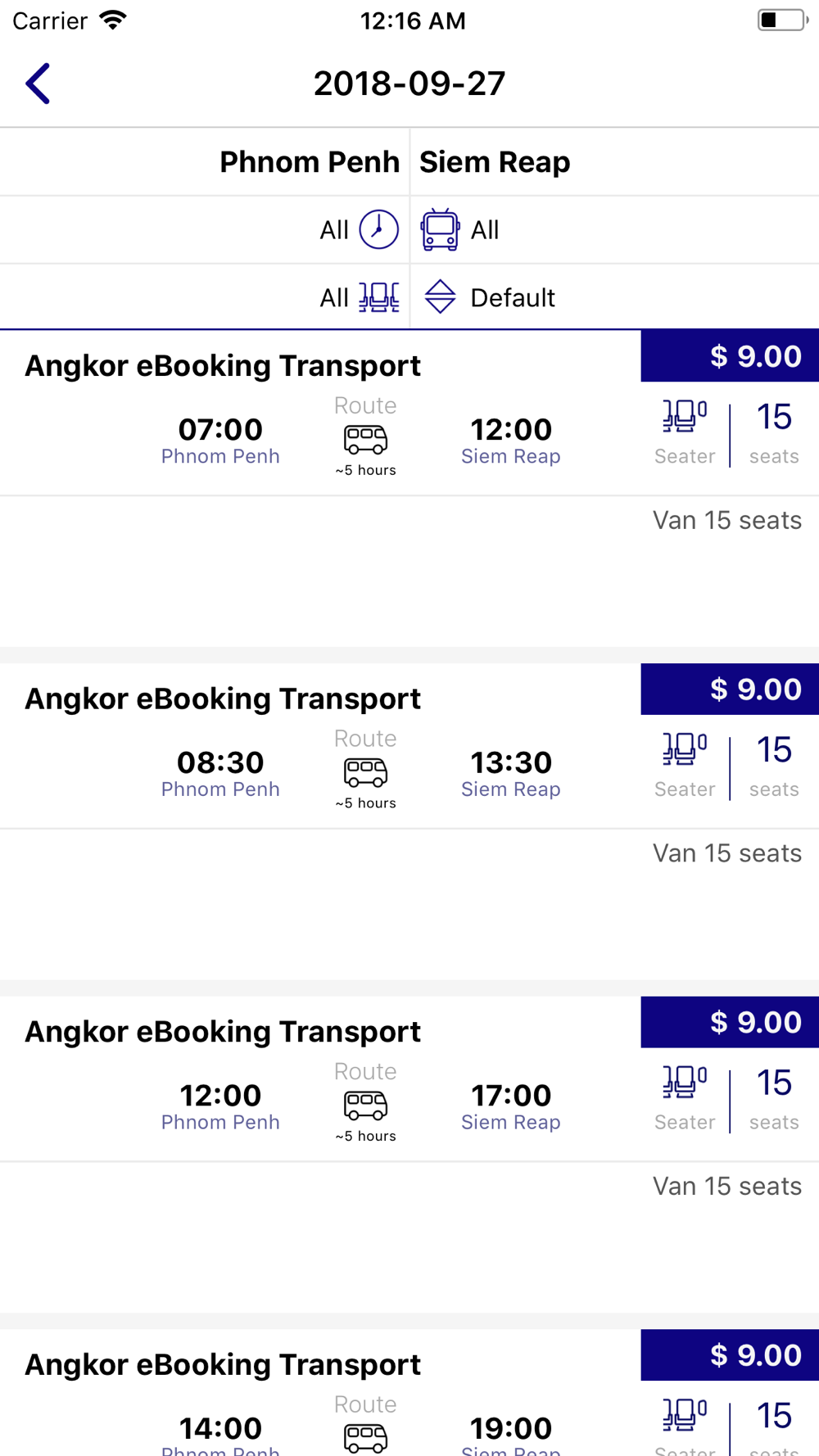The image size is (819, 1456).
Task: Open the departure time clock filter
Action: pyautogui.click(x=378, y=229)
